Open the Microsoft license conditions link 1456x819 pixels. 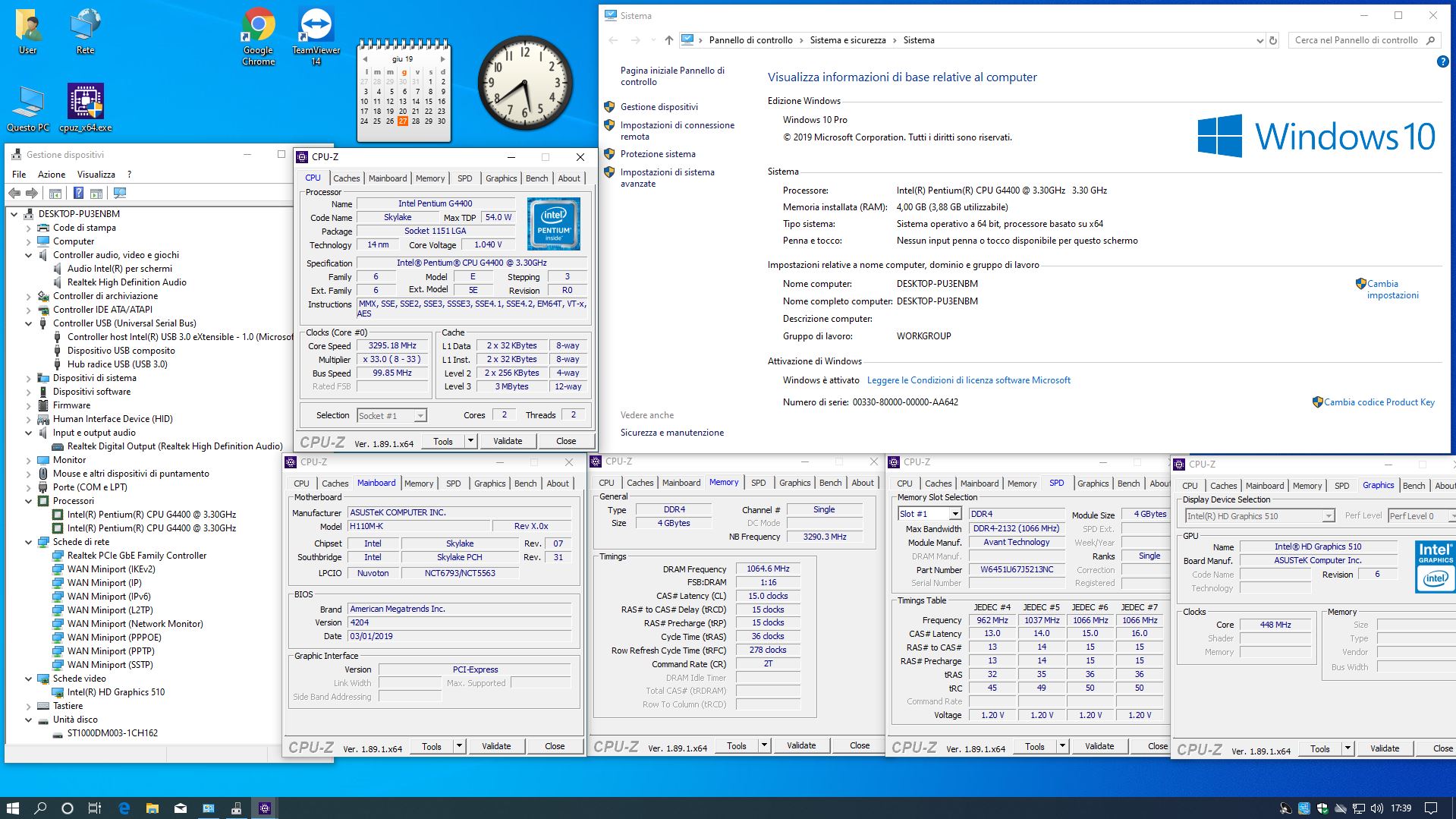pos(969,380)
